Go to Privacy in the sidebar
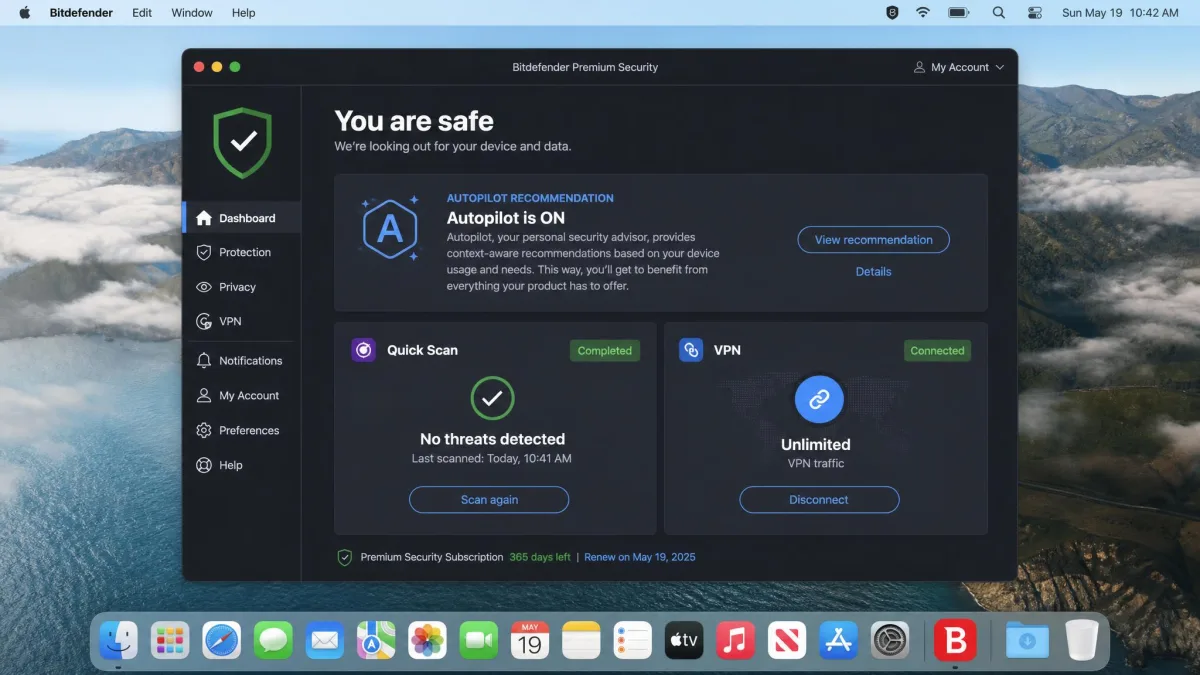 241,287
